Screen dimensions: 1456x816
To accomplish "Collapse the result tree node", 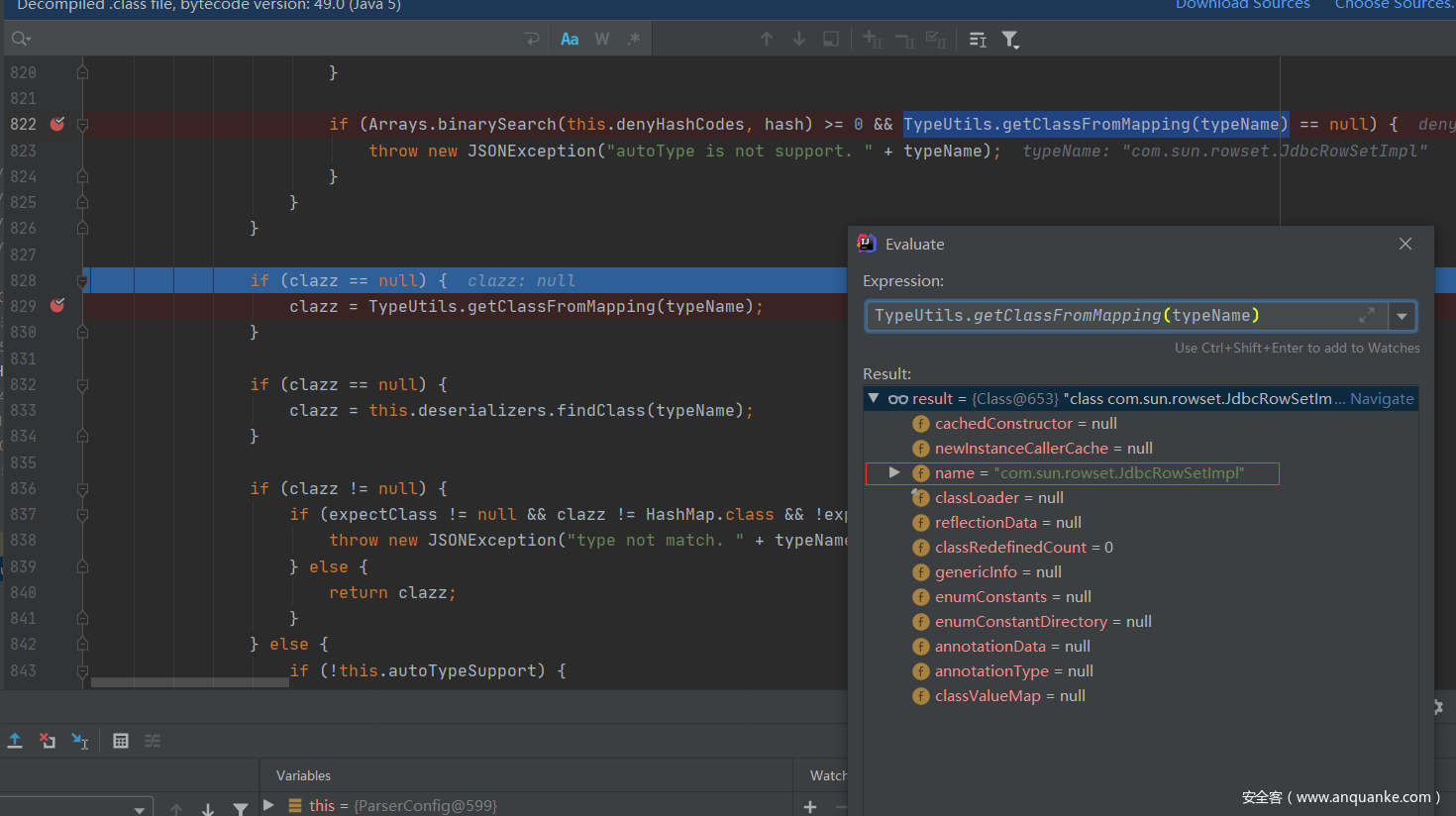I will coord(874,399).
